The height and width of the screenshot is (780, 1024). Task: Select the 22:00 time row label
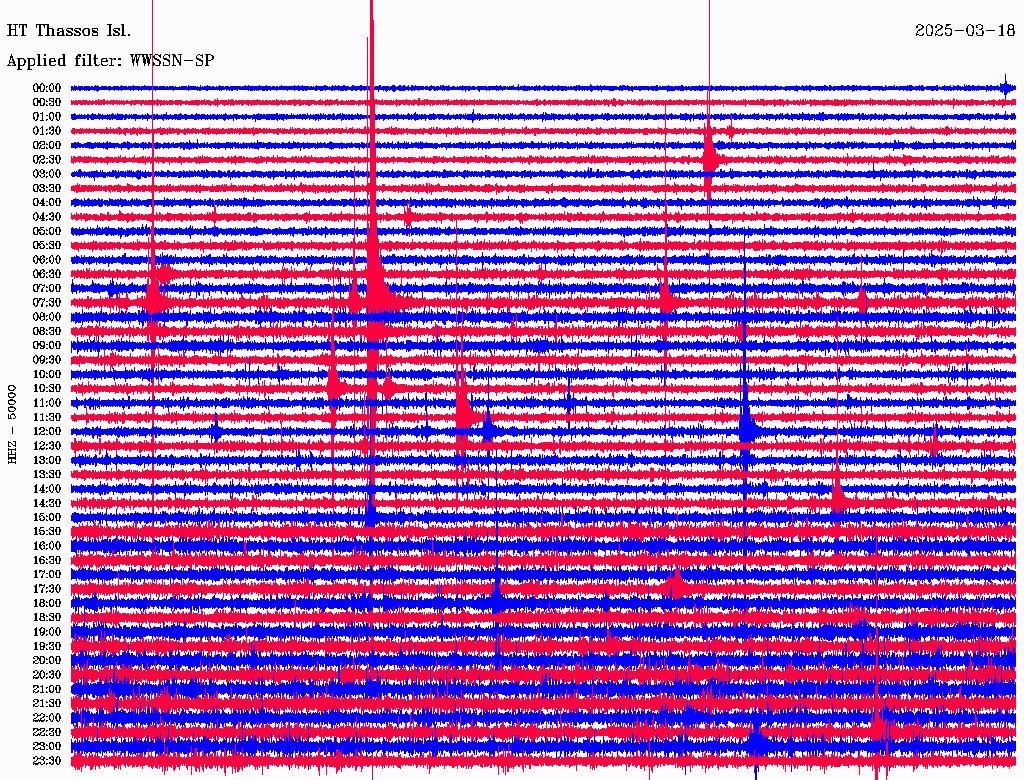tap(47, 718)
